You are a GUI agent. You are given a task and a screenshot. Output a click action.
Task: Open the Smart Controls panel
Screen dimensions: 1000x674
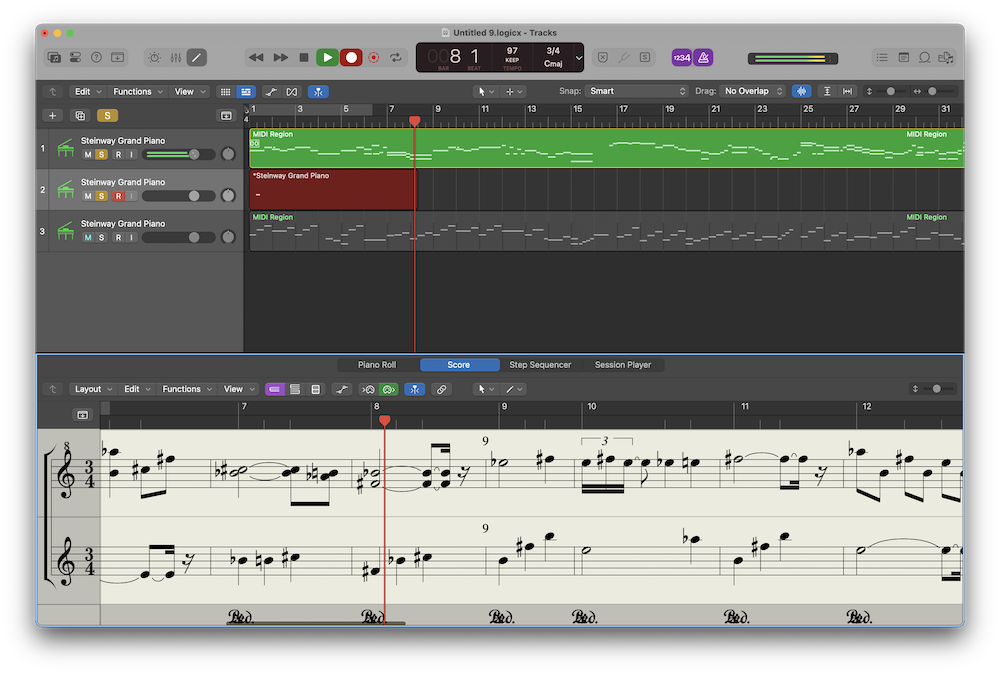point(154,58)
